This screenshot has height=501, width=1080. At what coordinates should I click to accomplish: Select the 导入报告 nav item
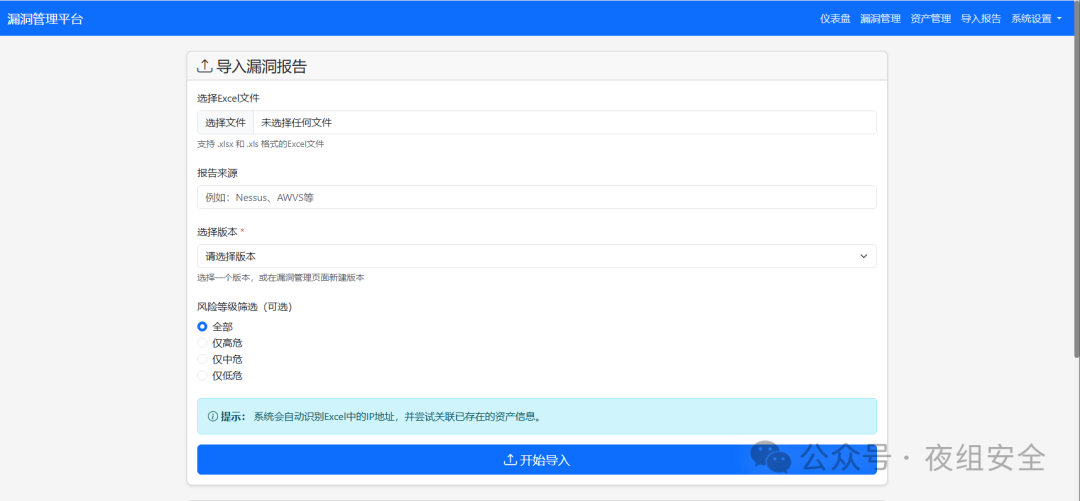point(981,19)
